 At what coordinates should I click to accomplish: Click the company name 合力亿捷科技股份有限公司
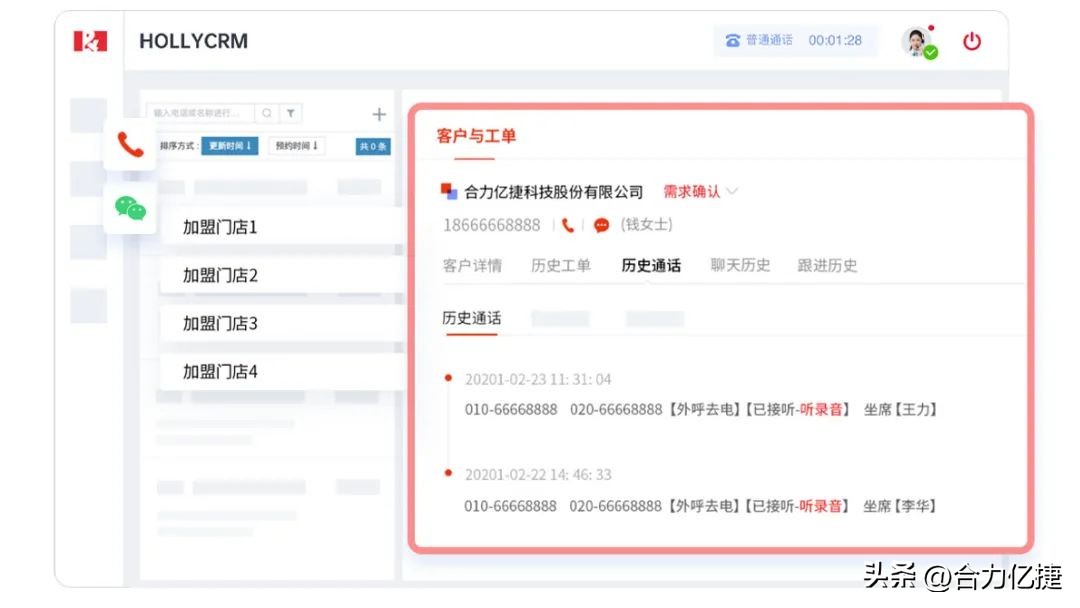[x=554, y=192]
